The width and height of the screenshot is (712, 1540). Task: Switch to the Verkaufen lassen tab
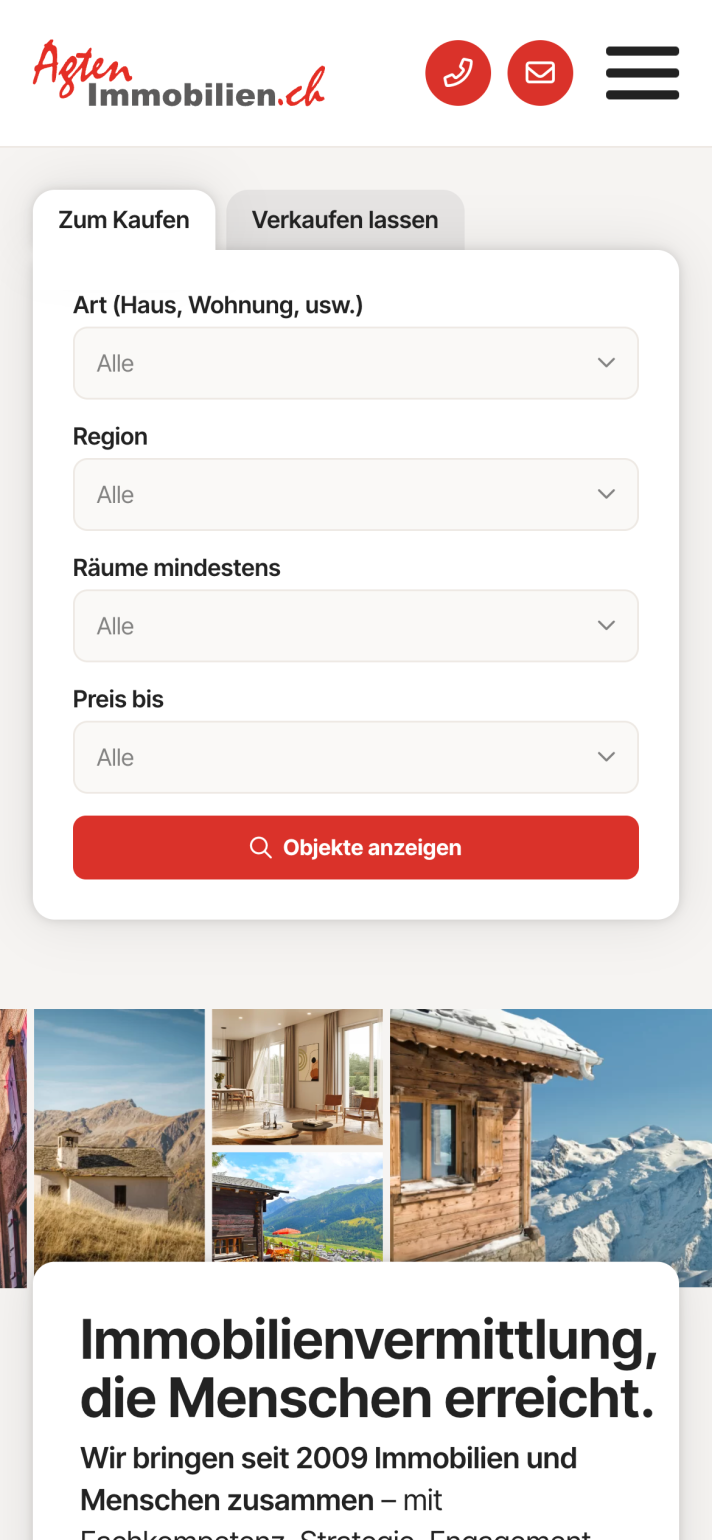pos(345,220)
